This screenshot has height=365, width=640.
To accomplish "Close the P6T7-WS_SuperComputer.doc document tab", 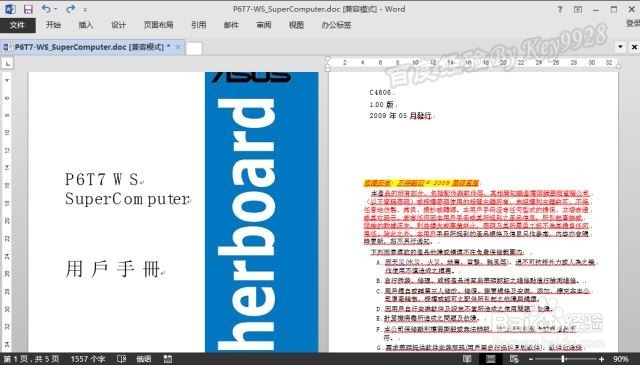I will point(178,47).
